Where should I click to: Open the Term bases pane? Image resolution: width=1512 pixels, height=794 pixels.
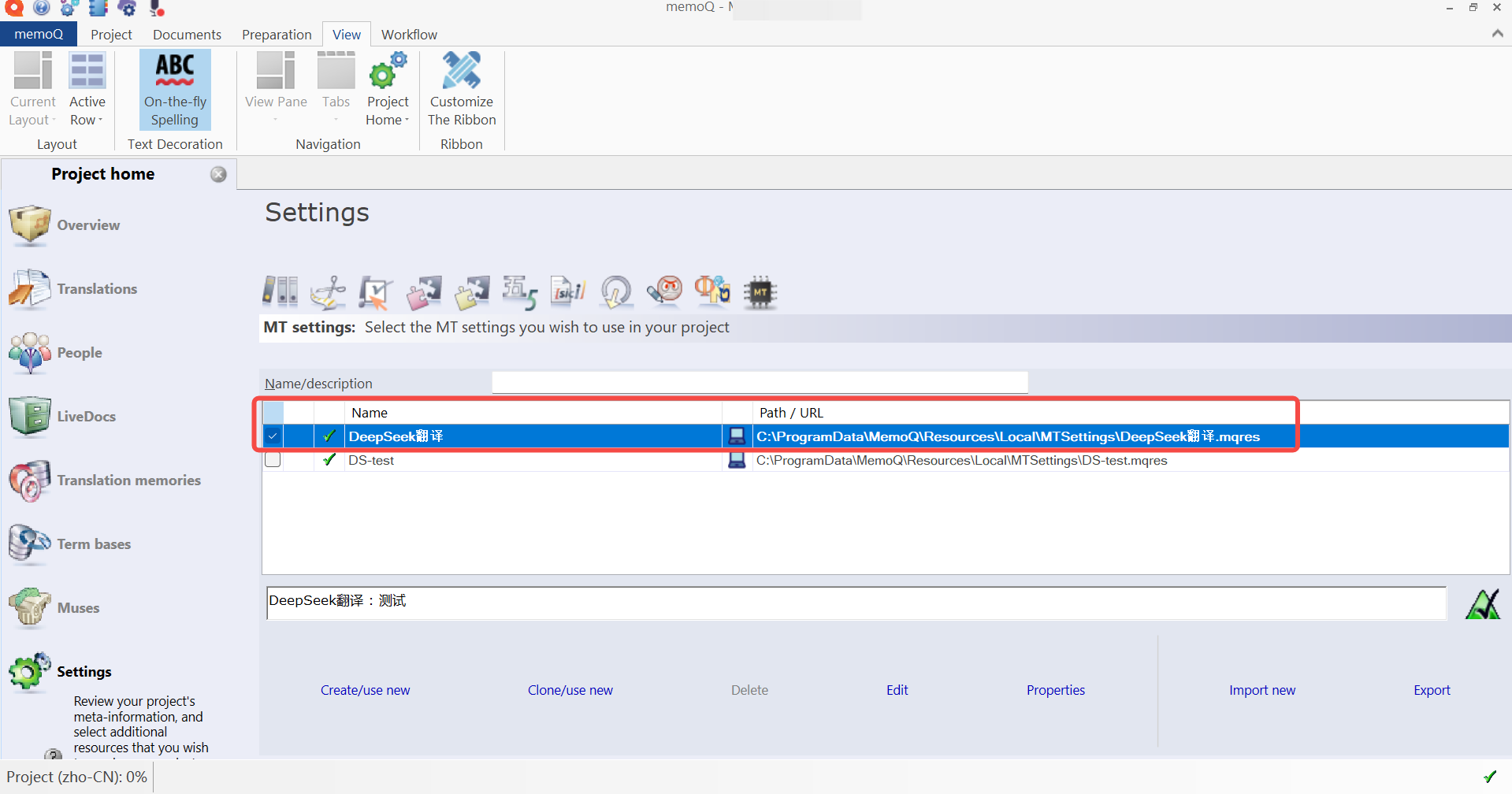tap(69, 544)
